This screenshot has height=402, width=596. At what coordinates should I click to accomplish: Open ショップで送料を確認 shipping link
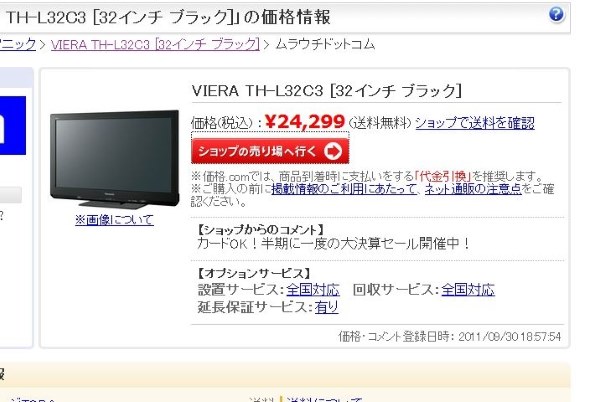click(475, 123)
